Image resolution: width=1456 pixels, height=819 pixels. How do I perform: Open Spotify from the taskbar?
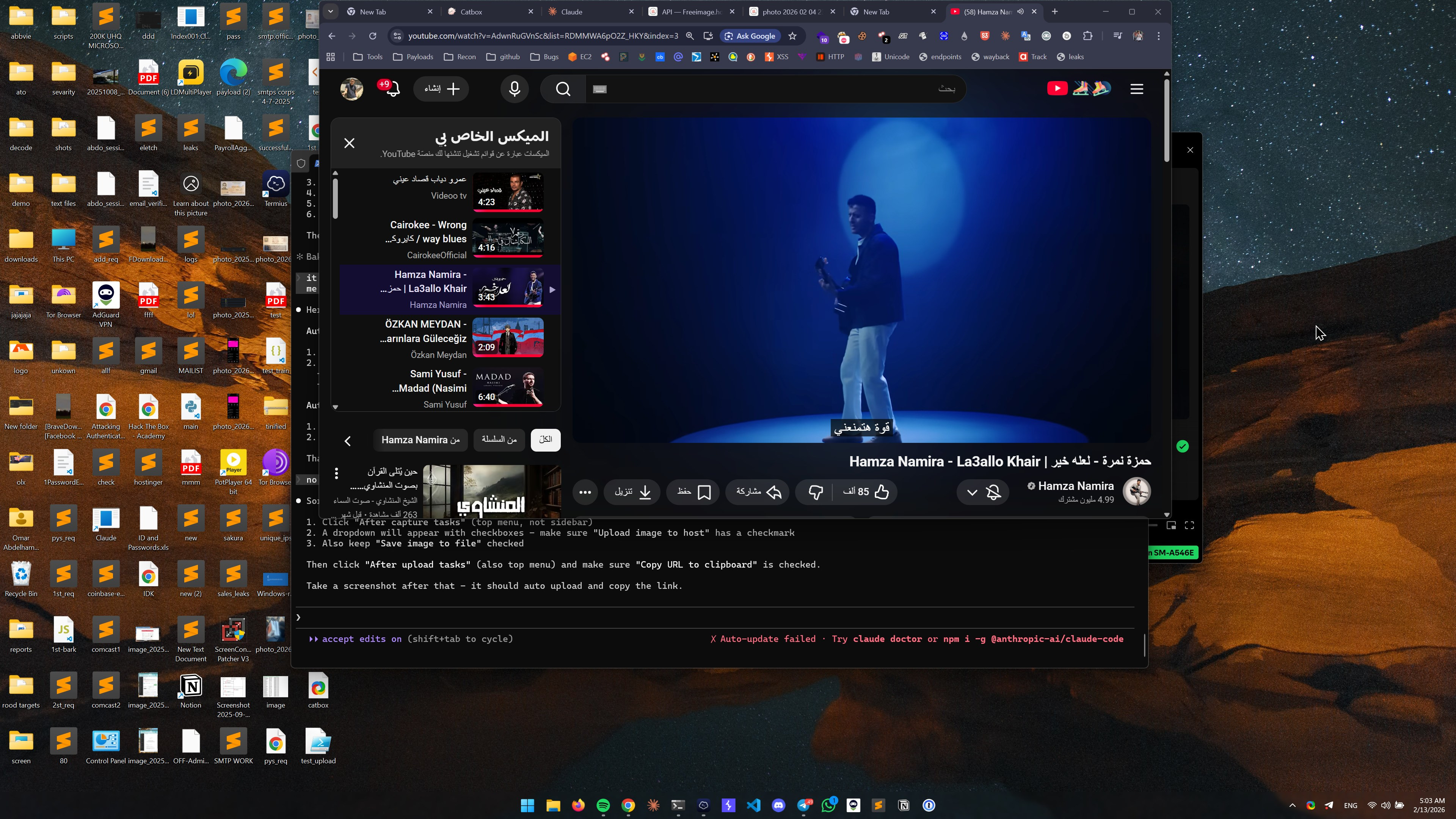point(603,805)
